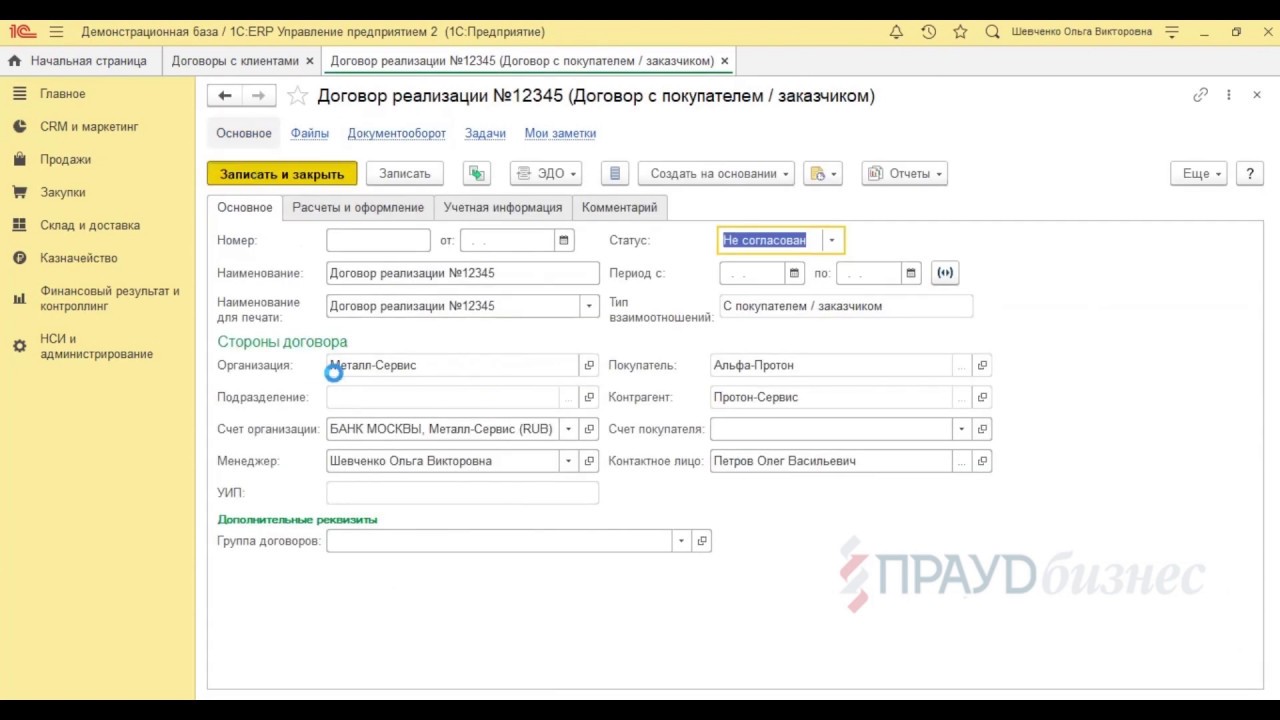Open the Группа договоров record with the open icon
The image size is (1280, 720).
[702, 541]
